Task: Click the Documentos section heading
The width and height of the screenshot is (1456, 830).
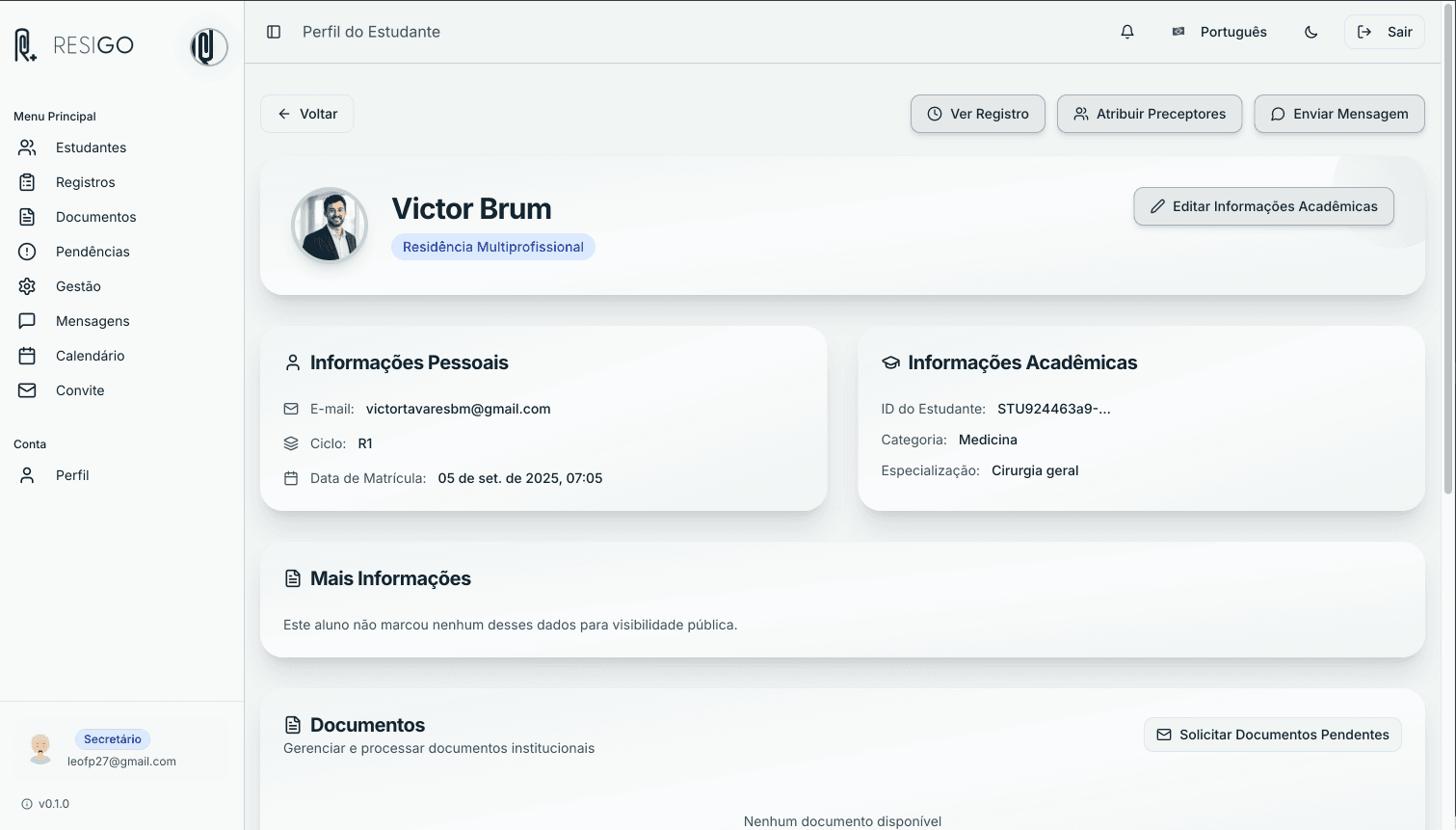Action: pyautogui.click(x=367, y=725)
